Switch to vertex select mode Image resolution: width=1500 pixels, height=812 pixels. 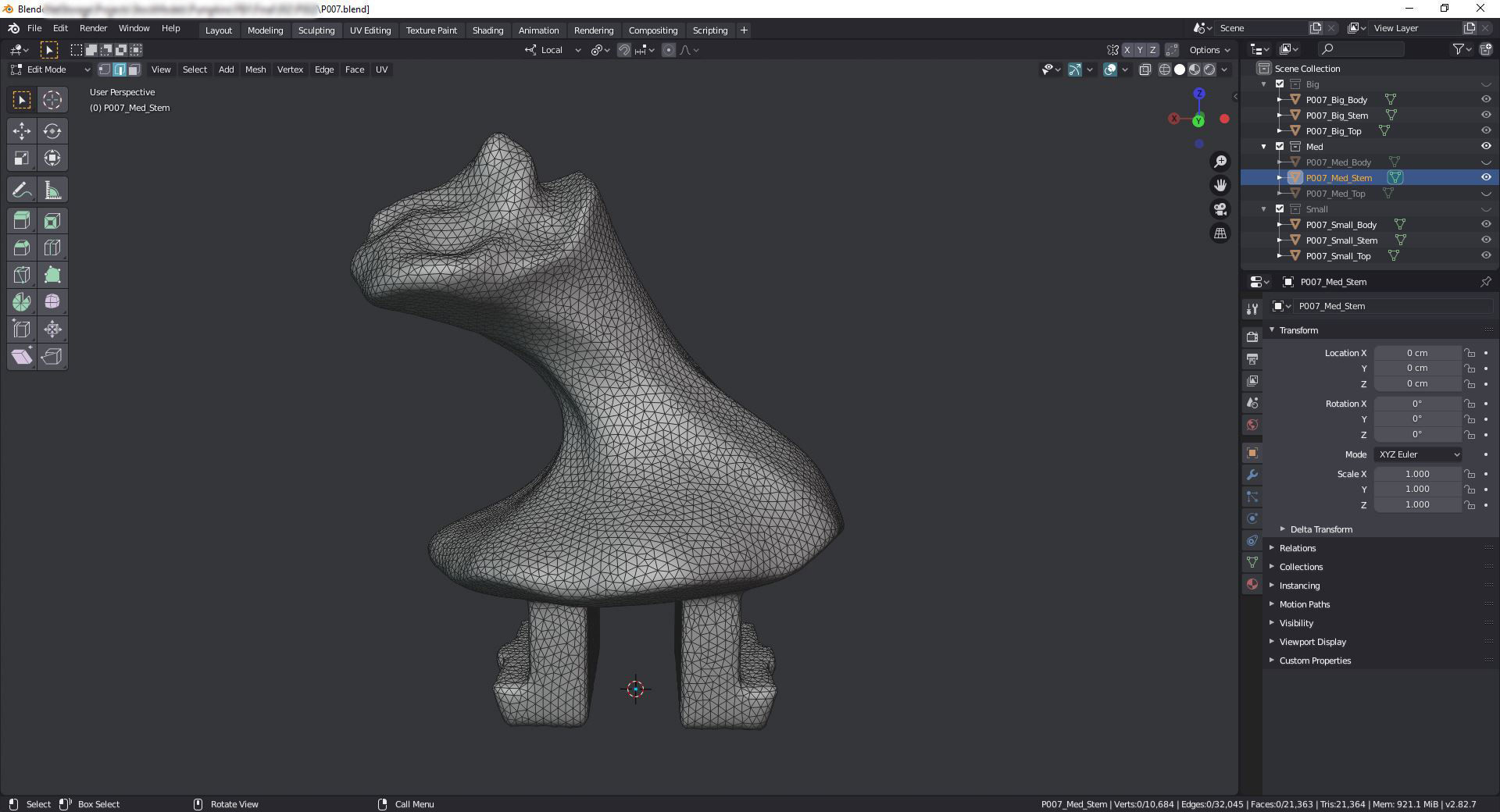105,69
